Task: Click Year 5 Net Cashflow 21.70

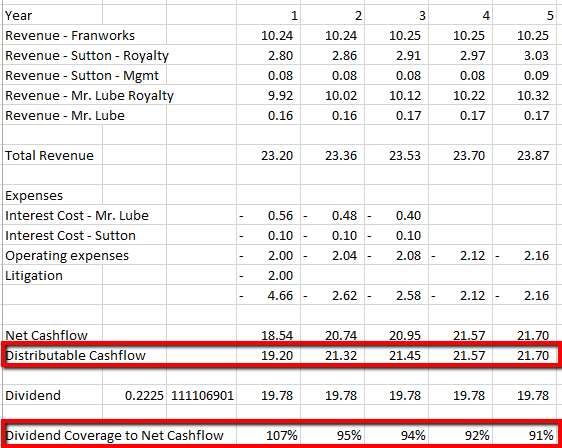Action: pyautogui.click(x=525, y=335)
